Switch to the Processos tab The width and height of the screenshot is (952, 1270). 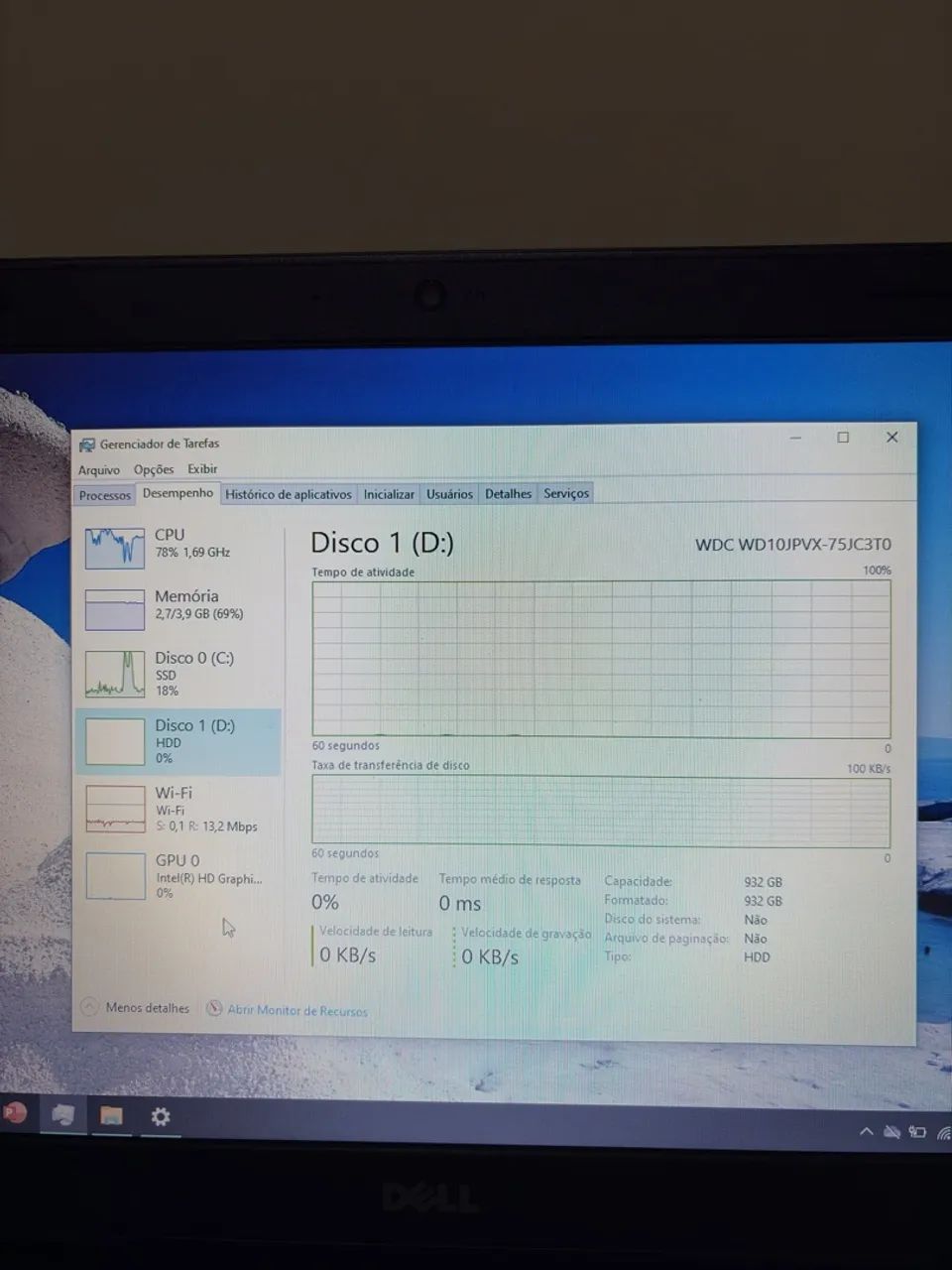pyautogui.click(x=104, y=494)
